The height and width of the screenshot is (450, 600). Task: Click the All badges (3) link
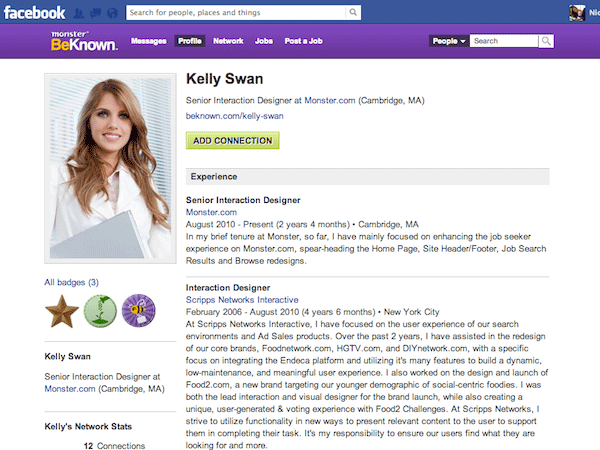tap(72, 282)
